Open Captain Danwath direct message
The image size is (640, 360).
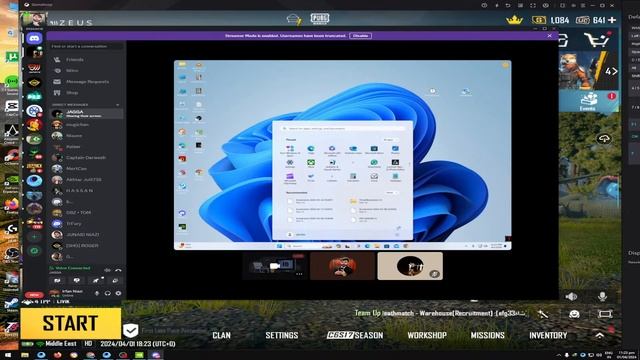pos(86,158)
